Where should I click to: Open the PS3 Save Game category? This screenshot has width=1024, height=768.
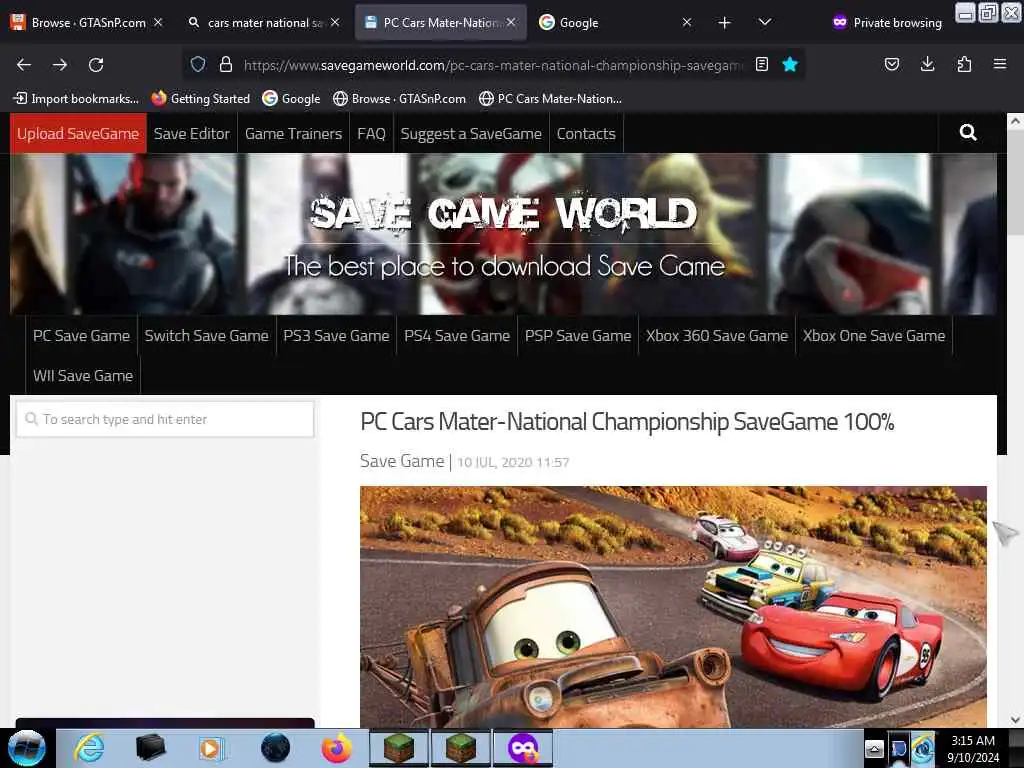click(336, 336)
